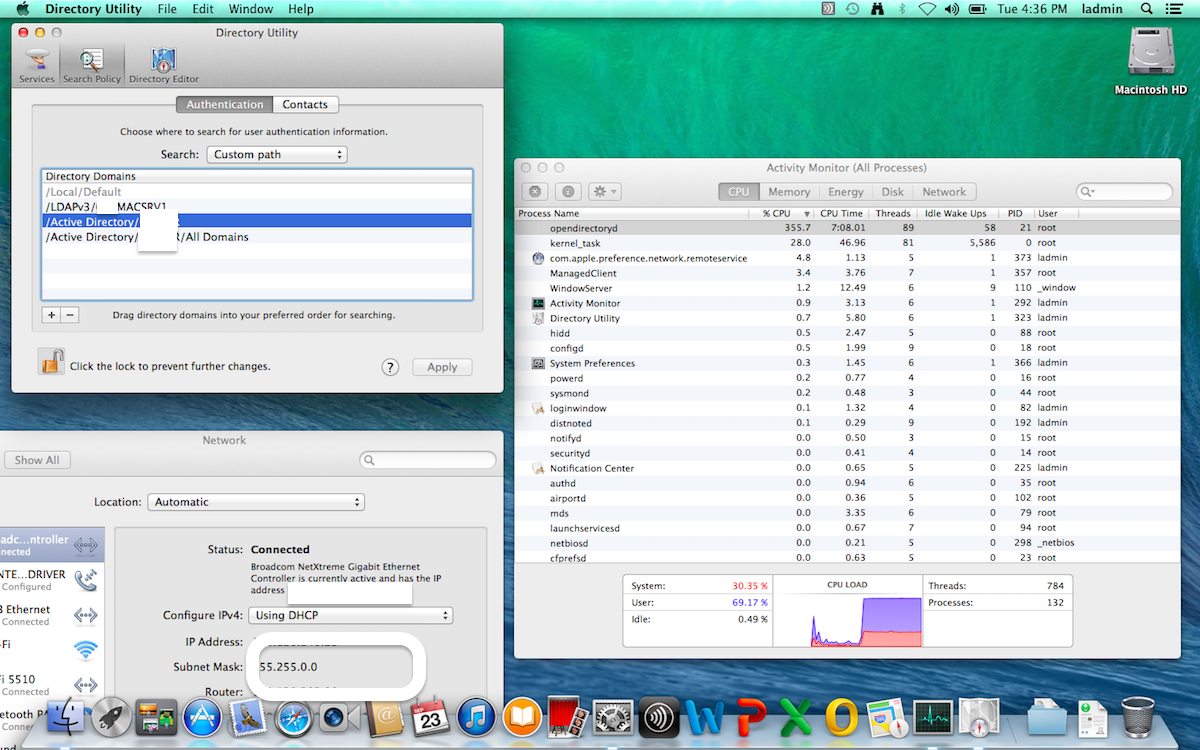The width and height of the screenshot is (1200, 750).
Task: Click the help question mark button
Action: click(x=391, y=367)
